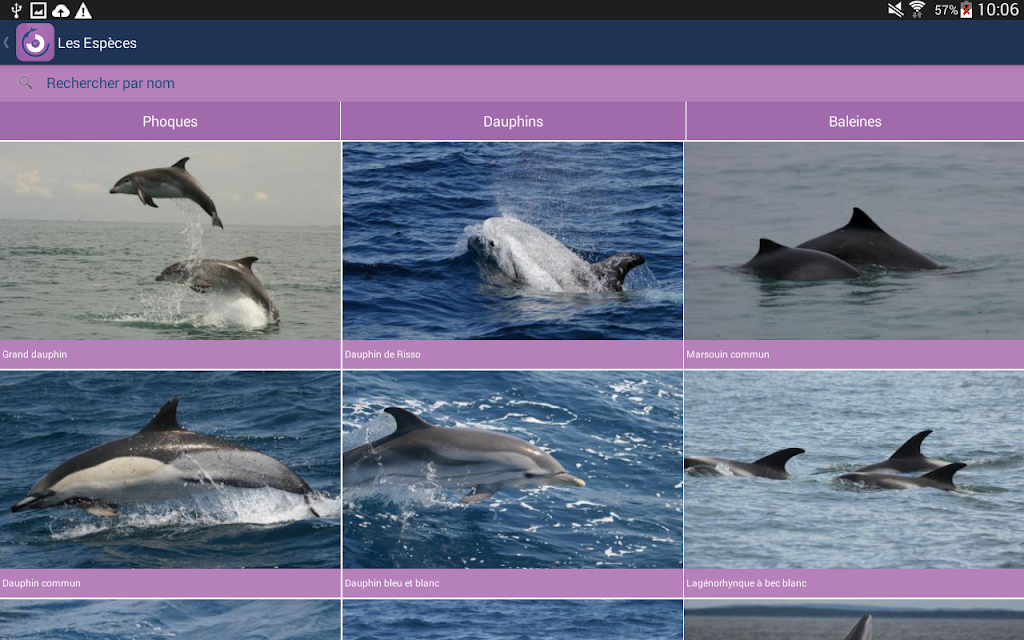Go back using the chevron arrow
Viewport: 1024px width, 640px height.
[6, 42]
